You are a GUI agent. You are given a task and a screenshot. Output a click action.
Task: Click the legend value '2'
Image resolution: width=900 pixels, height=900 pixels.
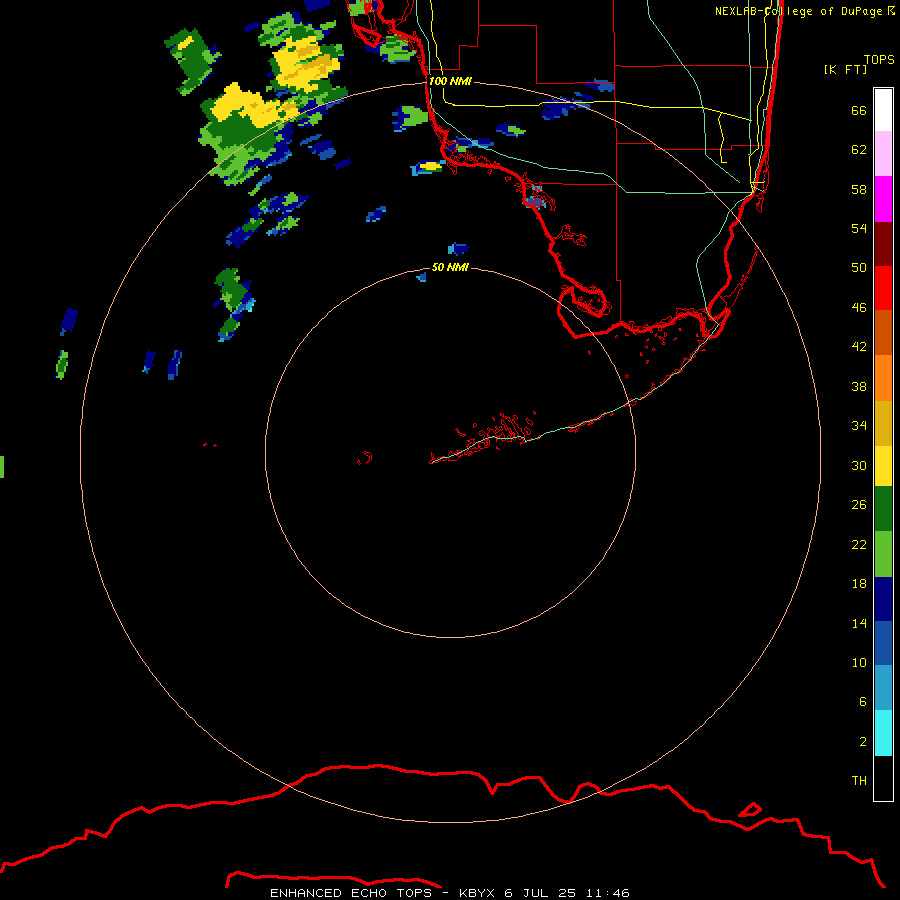[x=862, y=742]
